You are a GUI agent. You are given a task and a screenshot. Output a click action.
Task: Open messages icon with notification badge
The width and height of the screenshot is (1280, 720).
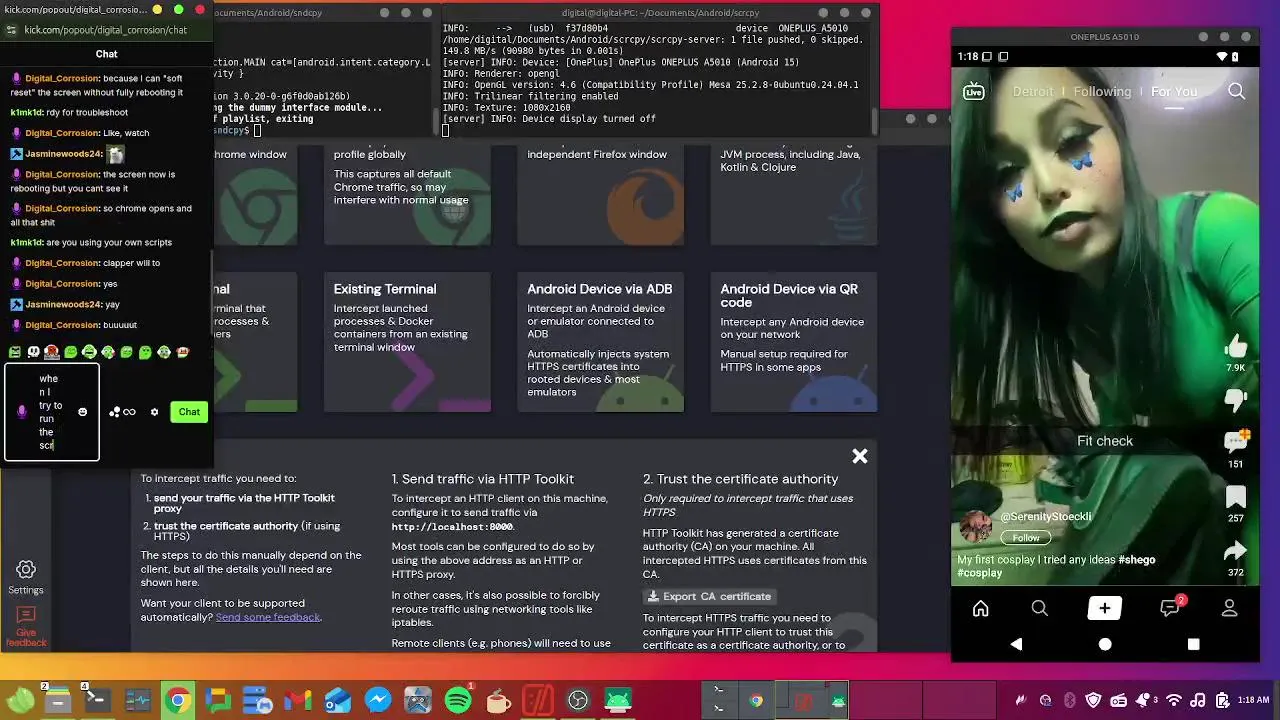[x=1170, y=607]
